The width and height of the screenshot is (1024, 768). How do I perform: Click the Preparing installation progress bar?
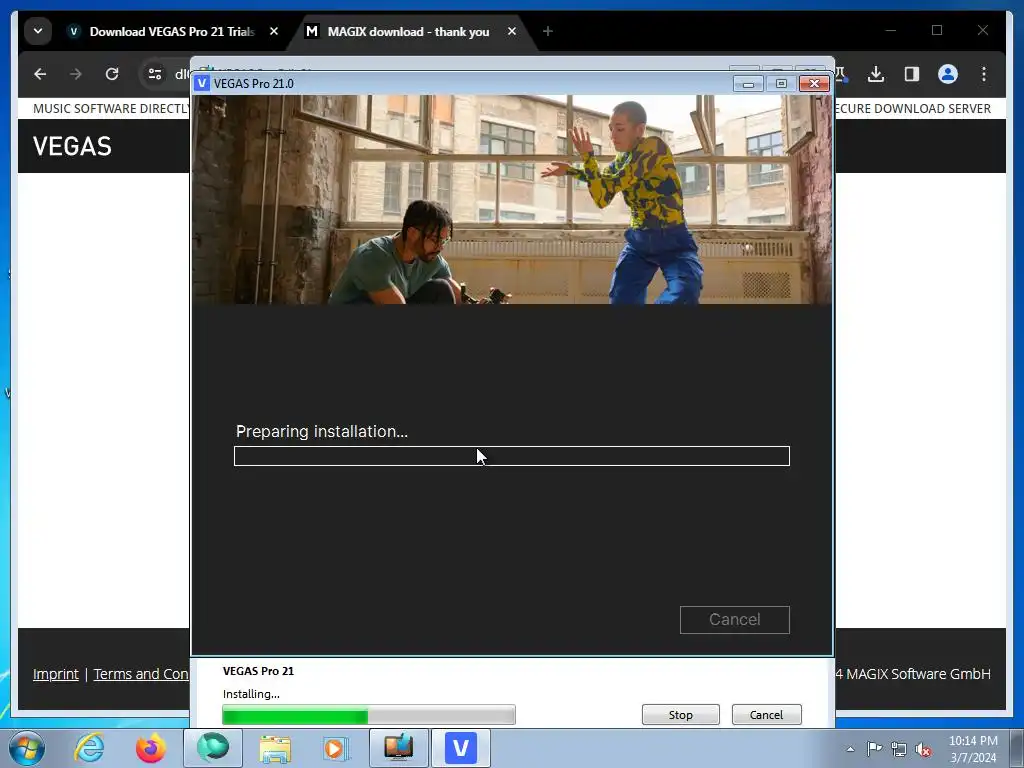(x=511, y=456)
